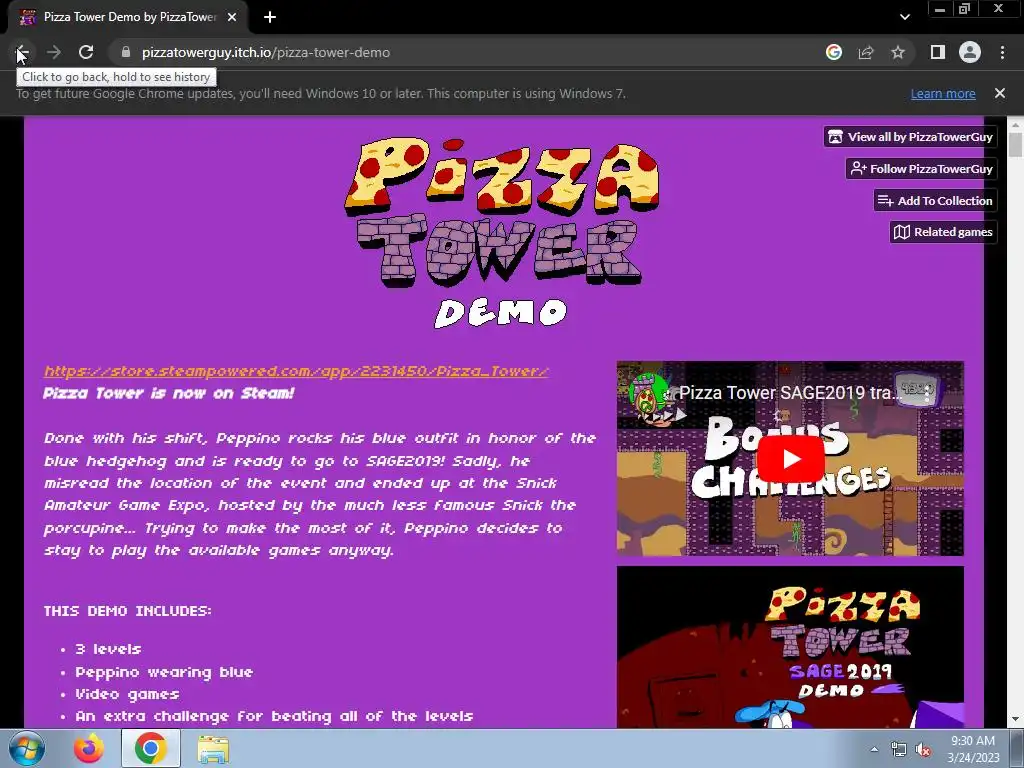
Task: Share this page via share icon
Action: pyautogui.click(x=866, y=52)
